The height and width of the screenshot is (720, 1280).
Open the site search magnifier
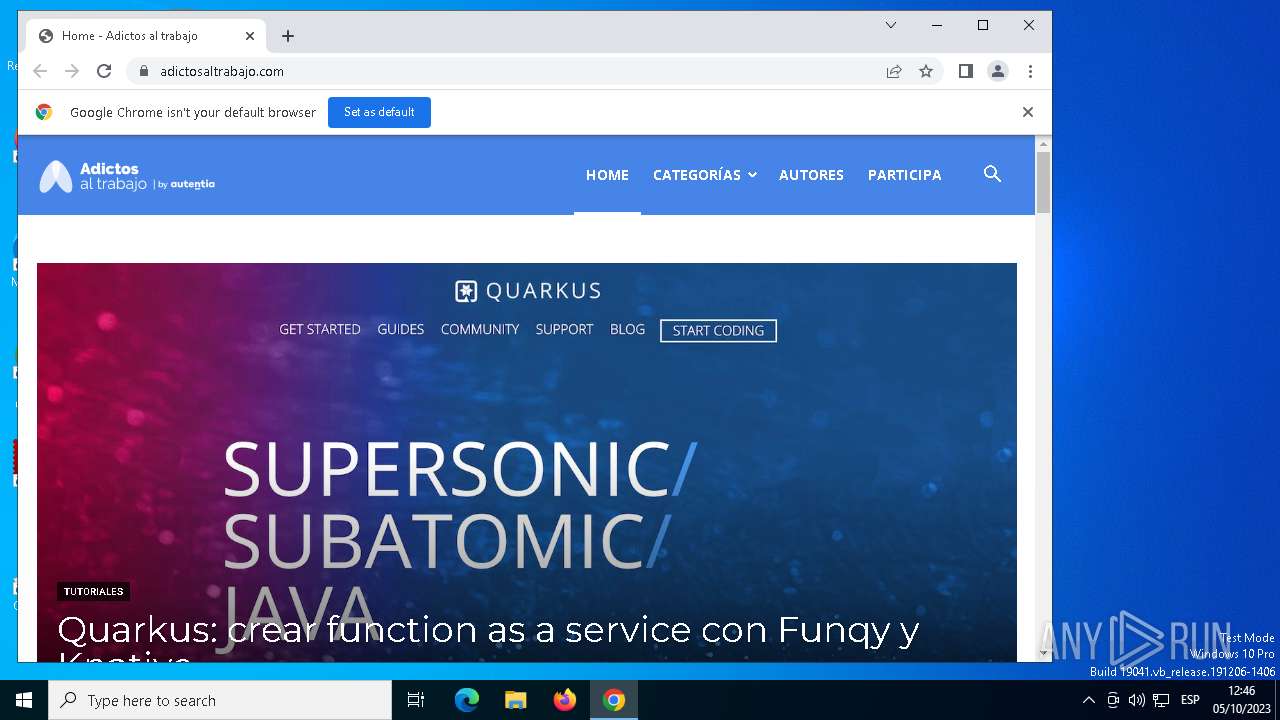coord(992,174)
